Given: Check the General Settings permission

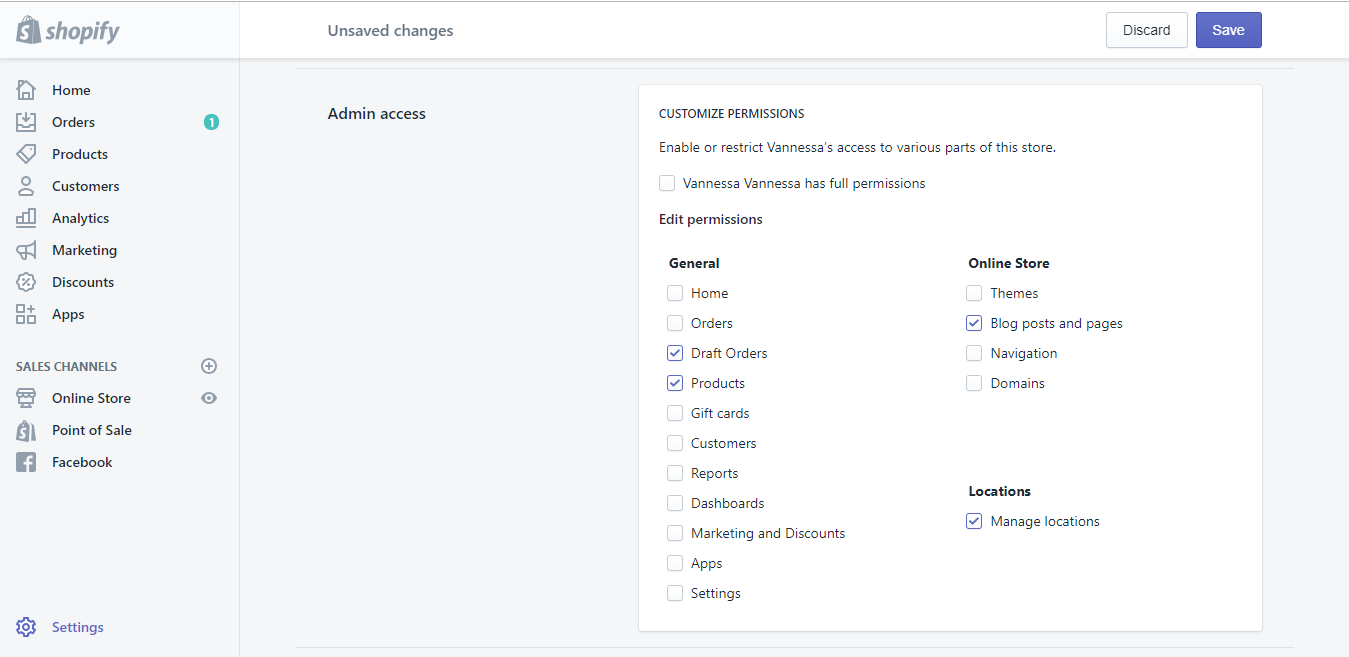Looking at the screenshot, I should (675, 593).
